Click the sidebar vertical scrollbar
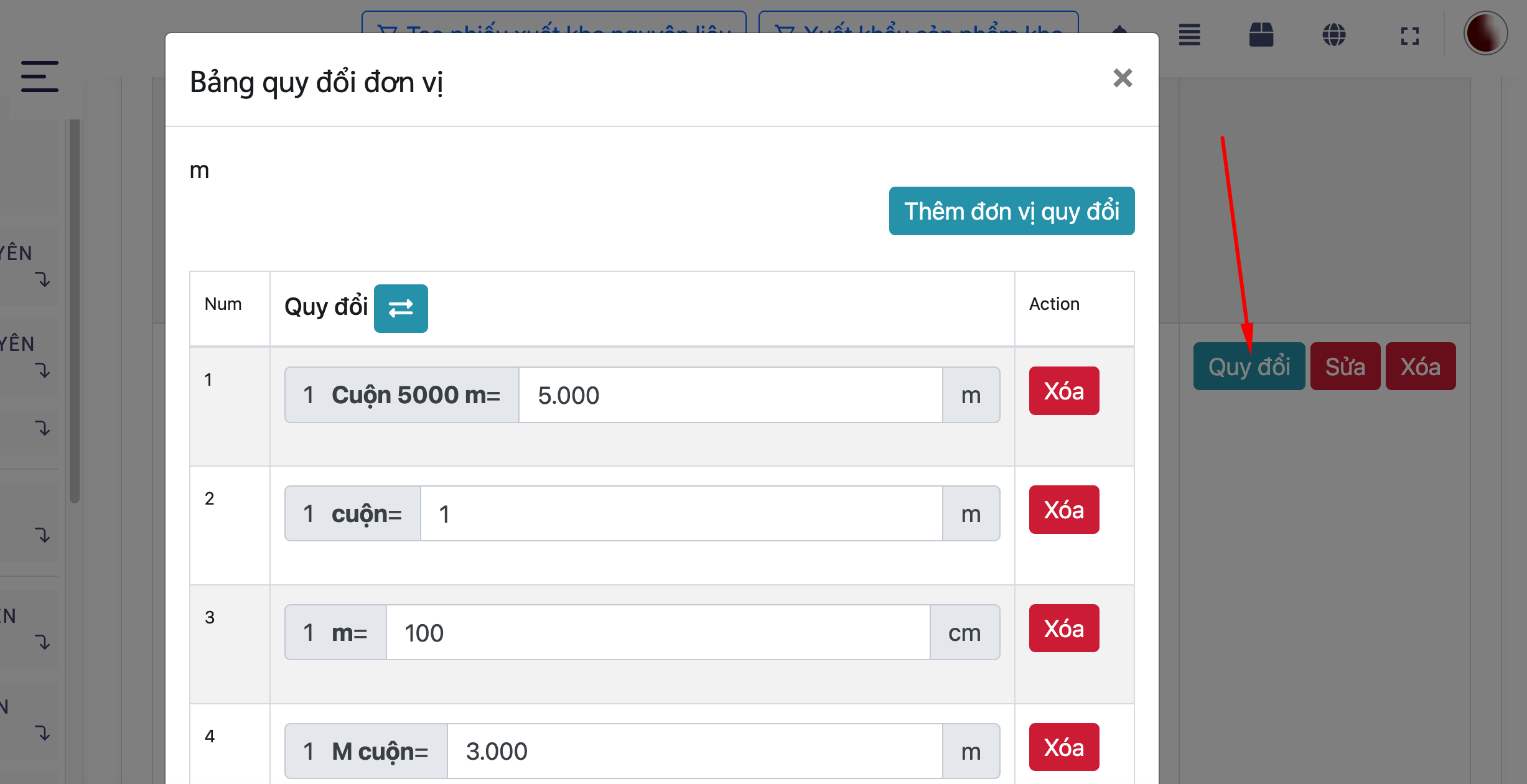This screenshot has height=784, width=1527. coord(75,311)
